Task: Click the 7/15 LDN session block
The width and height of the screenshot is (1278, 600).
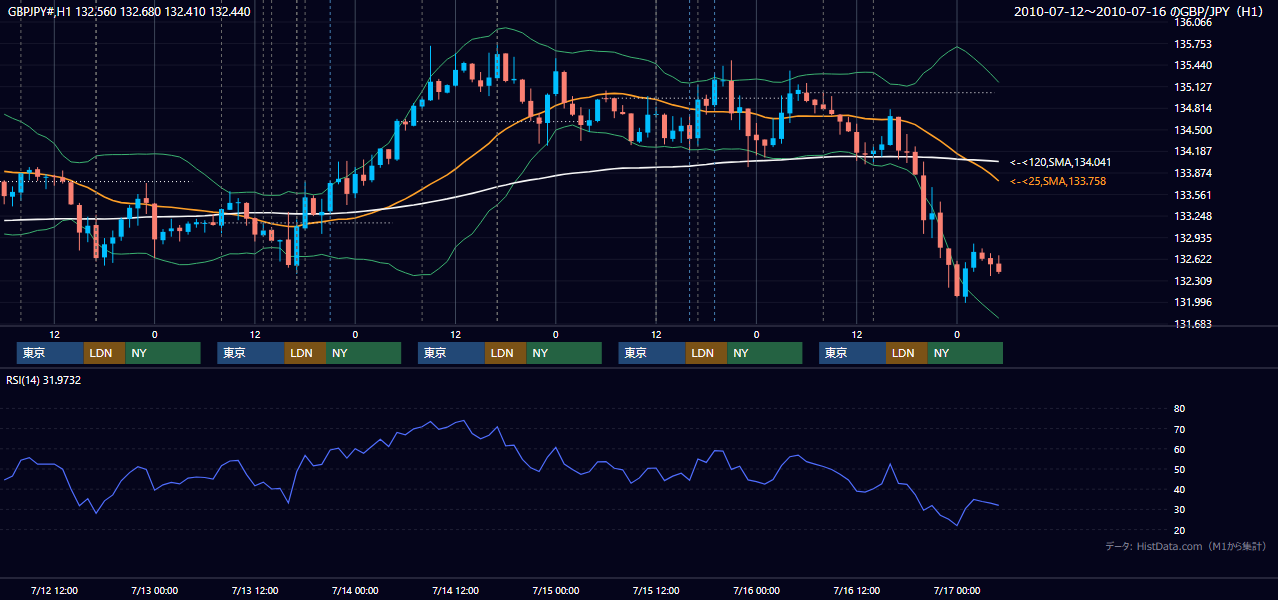Action: point(706,353)
